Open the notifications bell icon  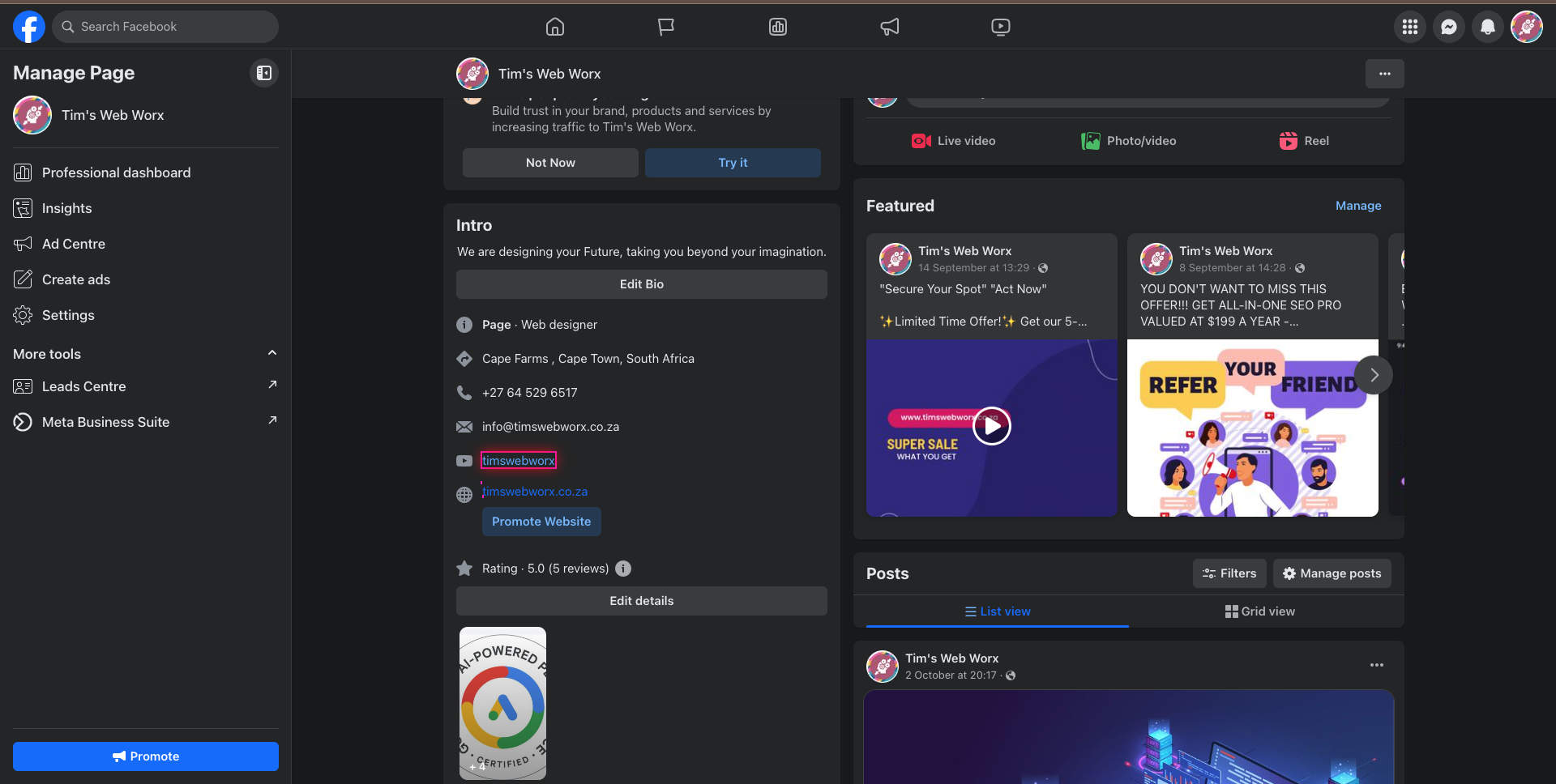[1488, 27]
